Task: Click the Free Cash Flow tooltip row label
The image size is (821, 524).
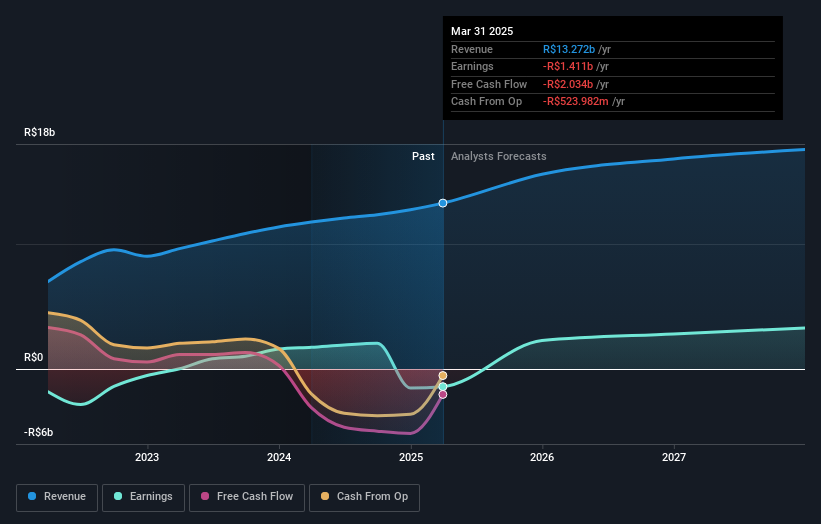Action: [489, 84]
